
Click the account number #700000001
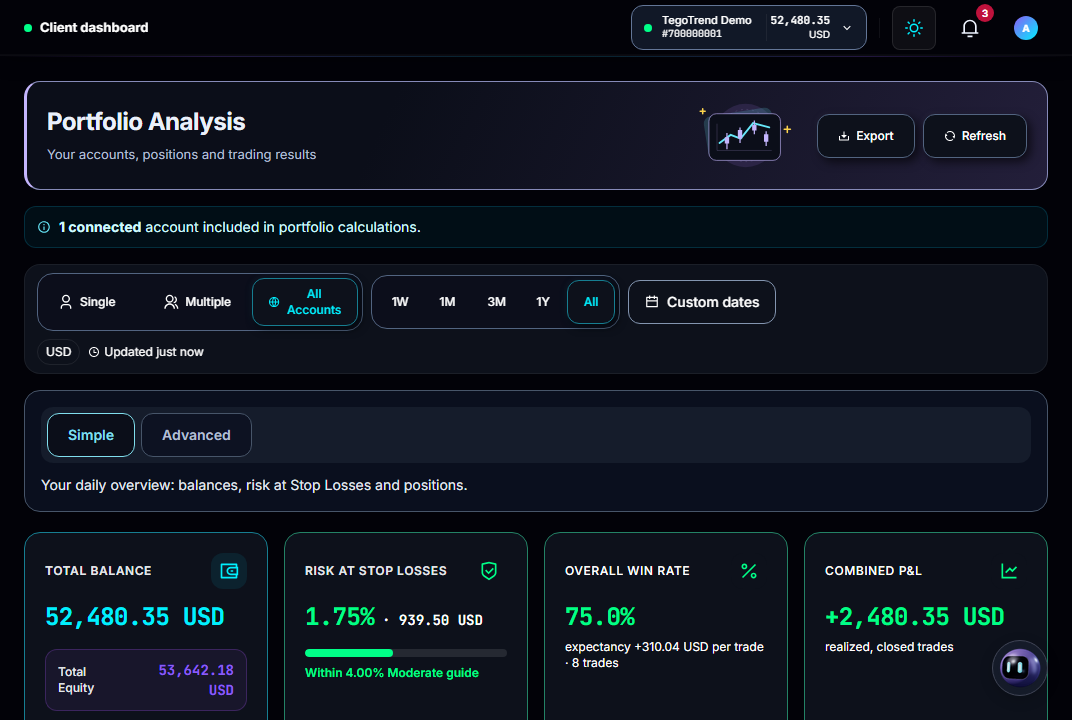pos(691,34)
